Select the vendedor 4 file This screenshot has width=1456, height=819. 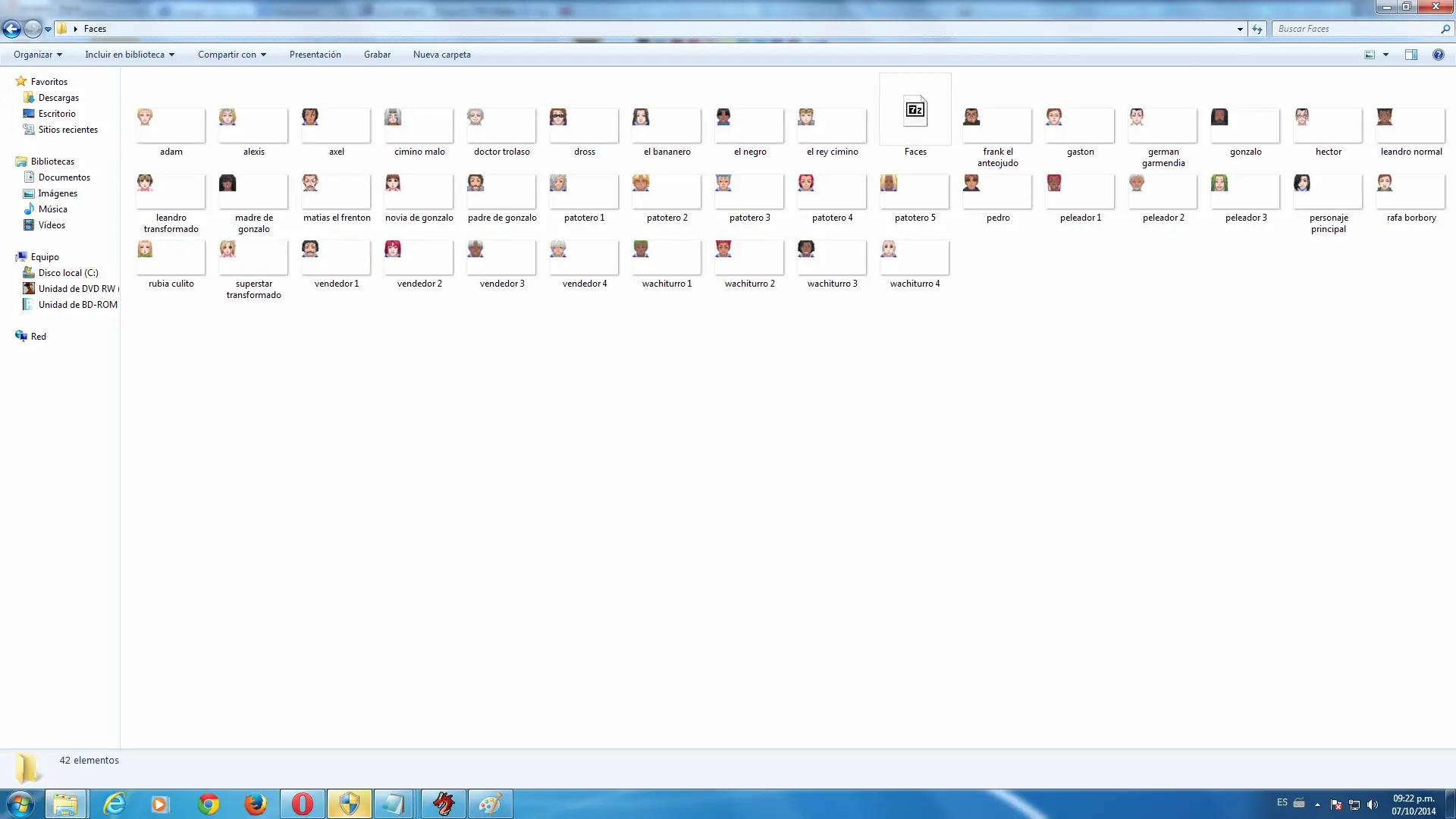585,258
